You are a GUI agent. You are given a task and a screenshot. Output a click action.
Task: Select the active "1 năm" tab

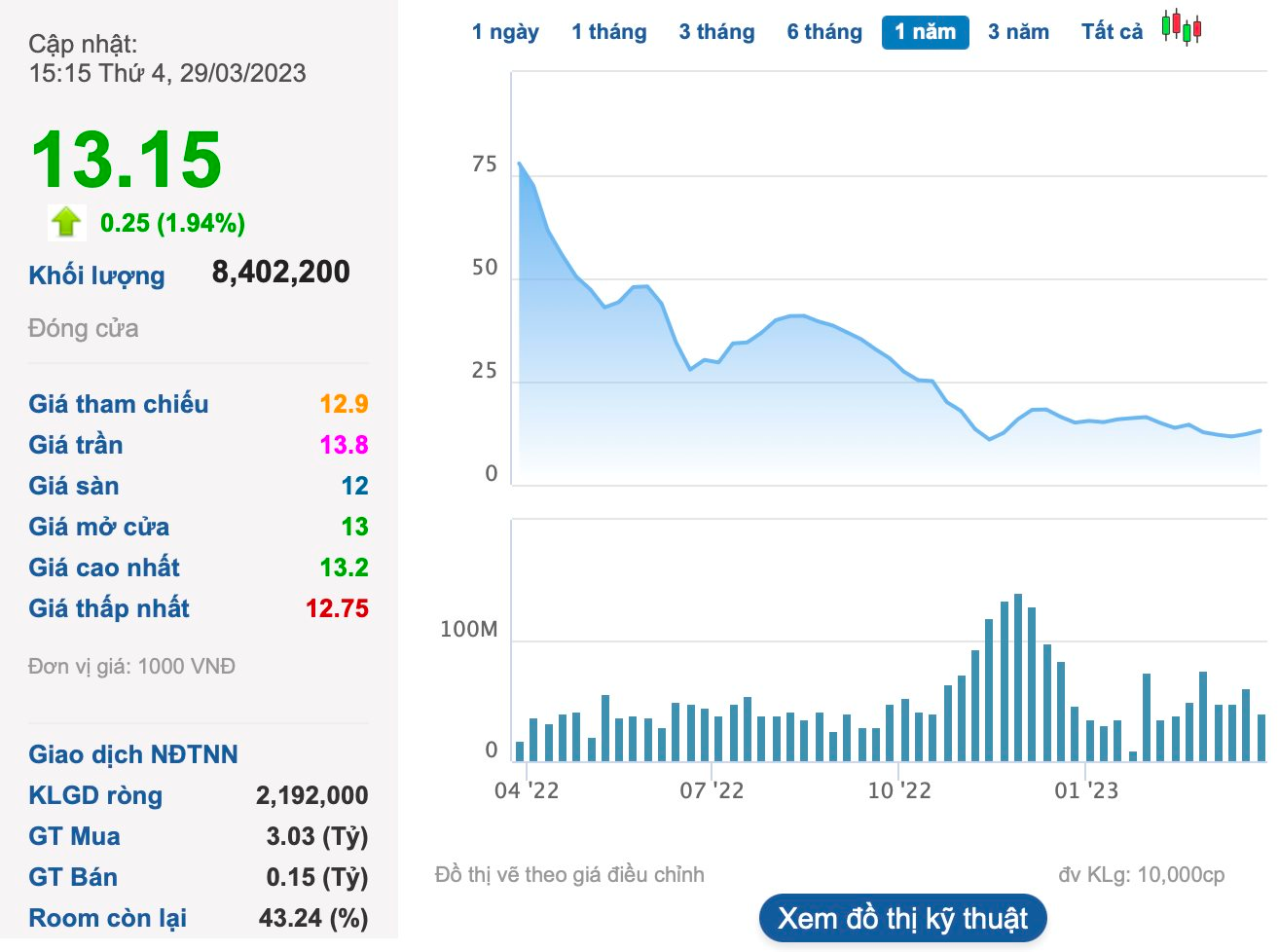click(x=925, y=31)
